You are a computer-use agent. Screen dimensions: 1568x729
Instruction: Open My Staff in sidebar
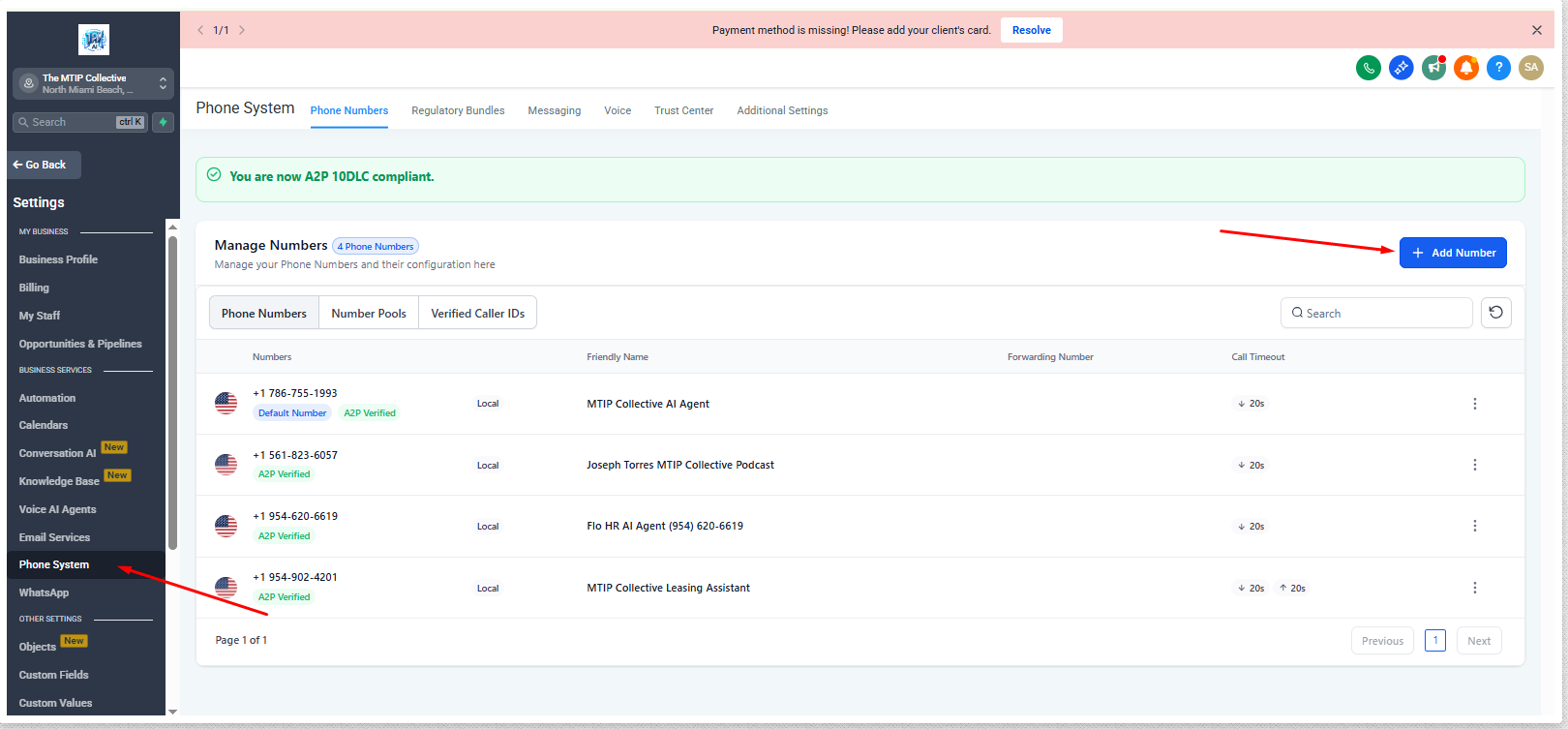[x=40, y=316]
